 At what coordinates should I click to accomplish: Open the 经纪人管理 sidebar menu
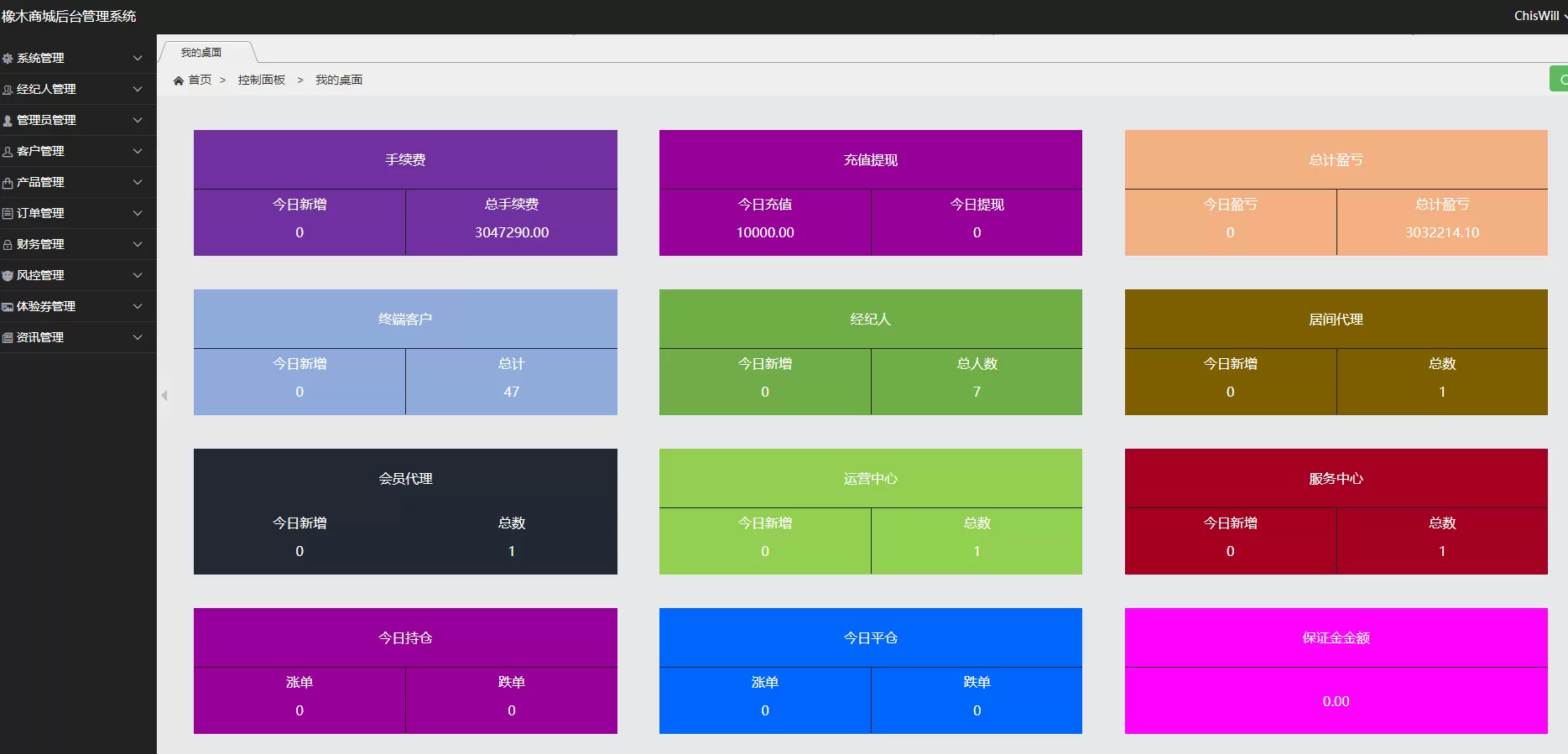point(46,89)
